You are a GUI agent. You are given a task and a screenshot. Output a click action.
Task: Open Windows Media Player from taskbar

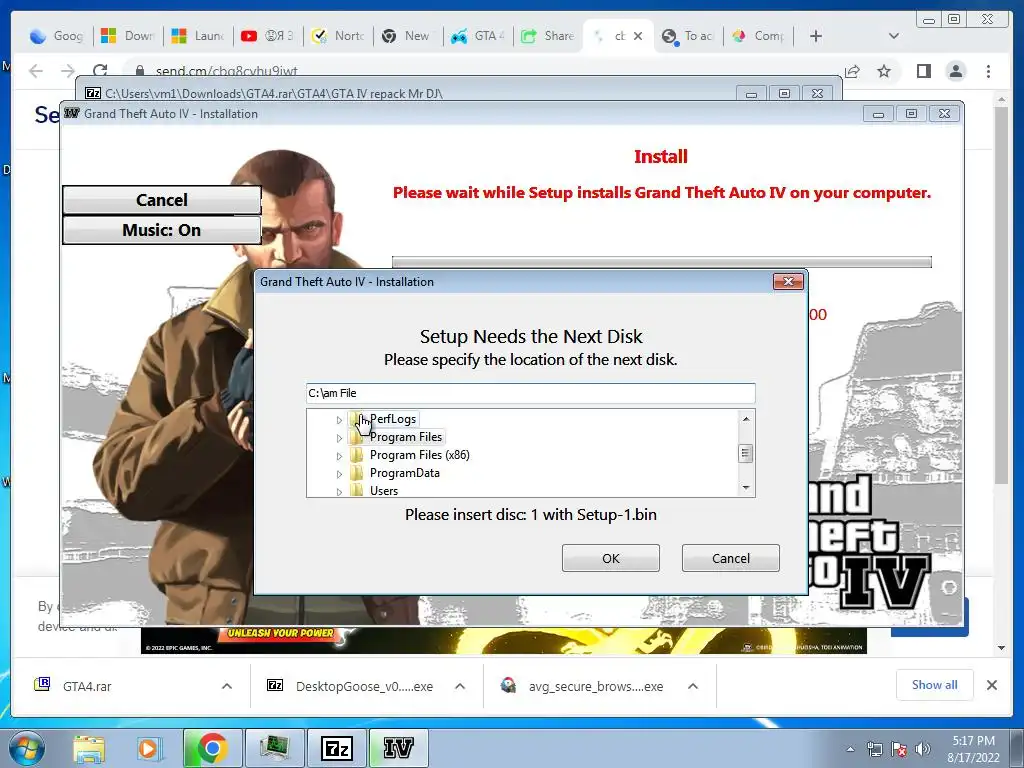coord(149,748)
